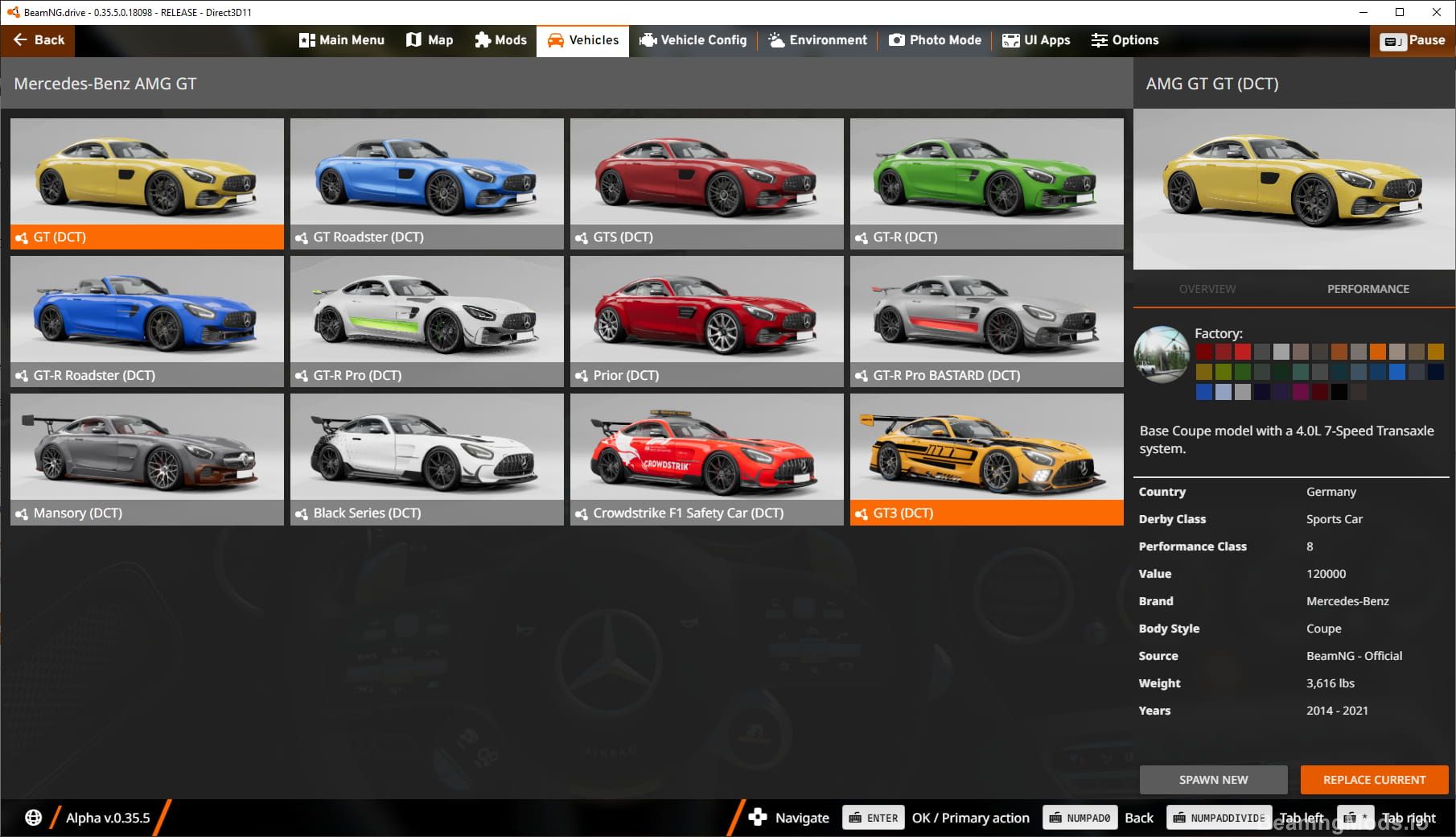This screenshot has width=1456, height=837.
Task: Pick the black factory colour swatch
Action: pyautogui.click(x=1339, y=392)
